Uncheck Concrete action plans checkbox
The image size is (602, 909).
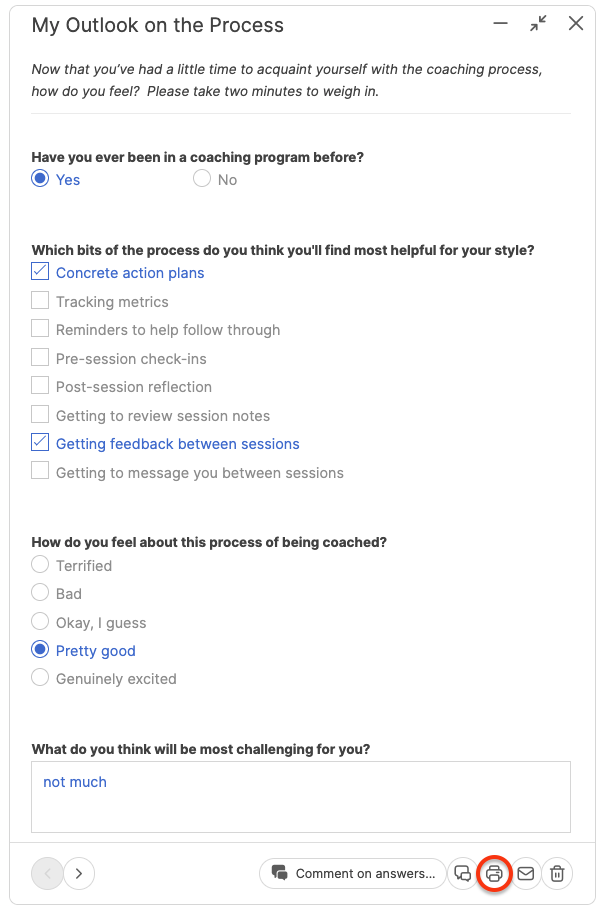tap(40, 272)
